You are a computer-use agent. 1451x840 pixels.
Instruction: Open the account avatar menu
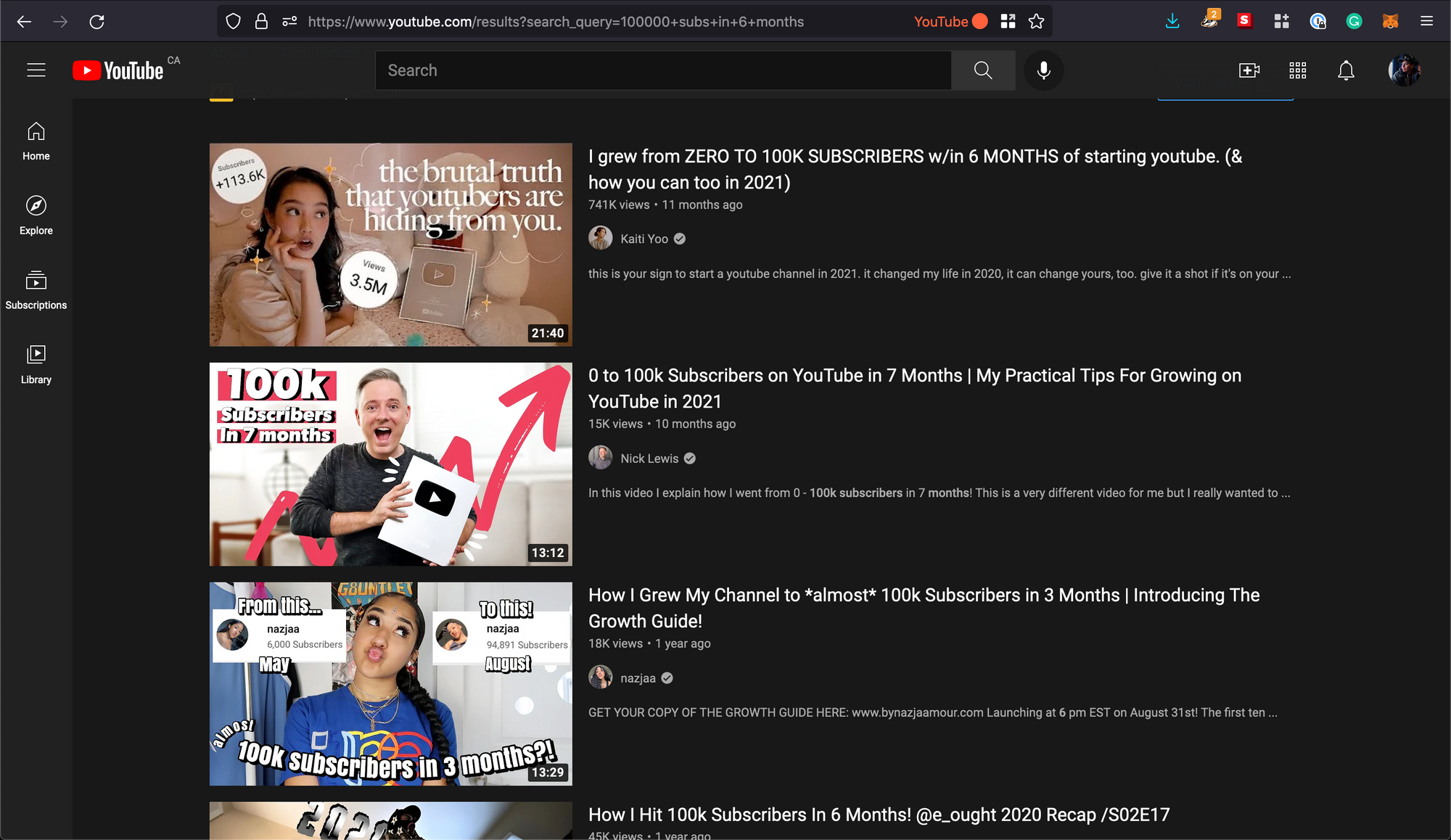click(x=1405, y=70)
